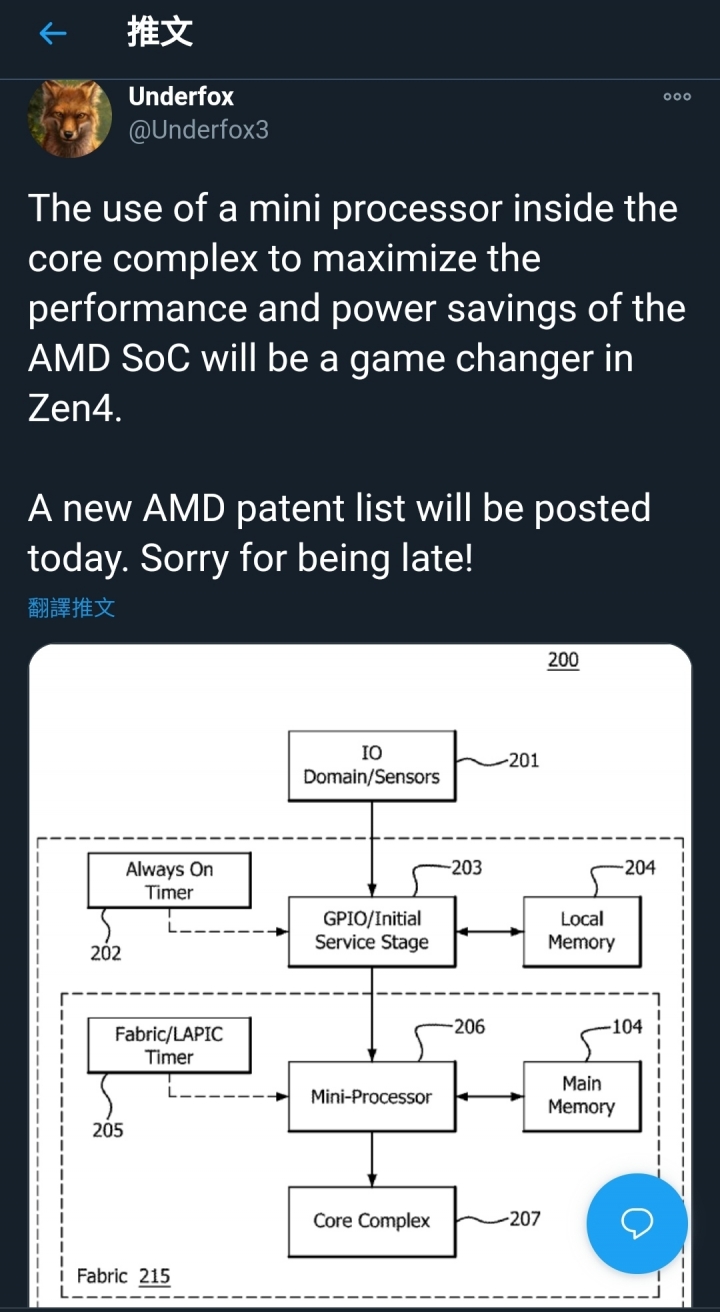Tap the 翻譯推文 translate link
Image resolution: width=720 pixels, height=1312 pixels.
pyautogui.click(x=72, y=608)
